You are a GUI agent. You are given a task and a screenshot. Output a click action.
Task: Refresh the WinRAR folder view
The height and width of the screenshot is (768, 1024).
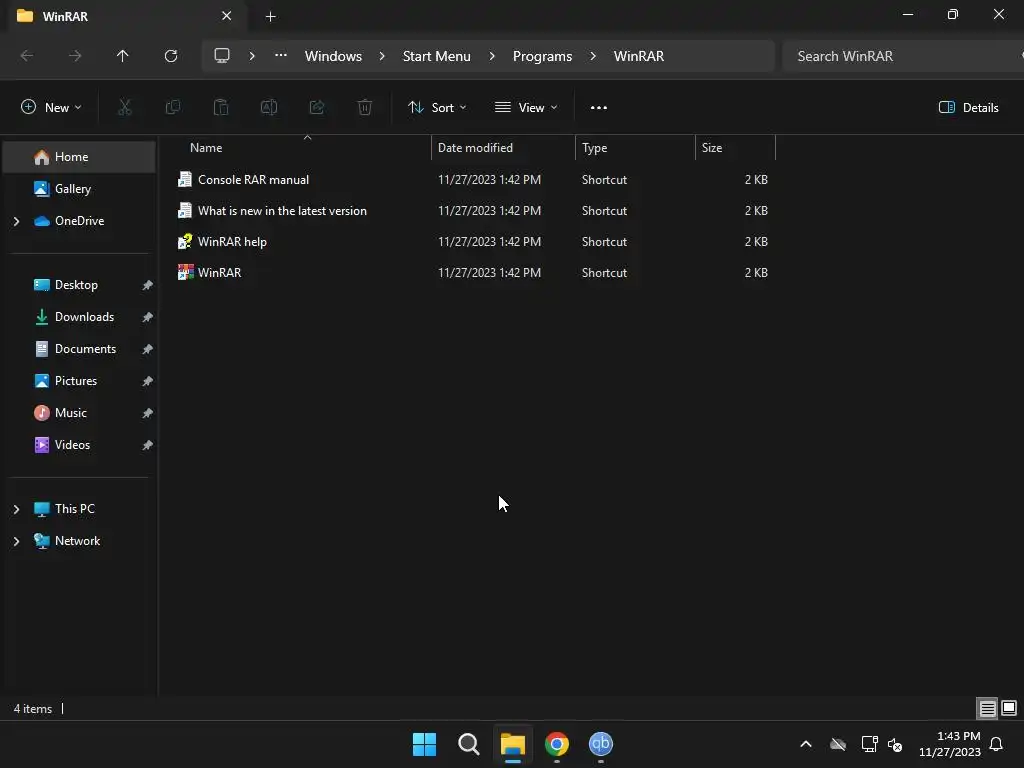(171, 56)
